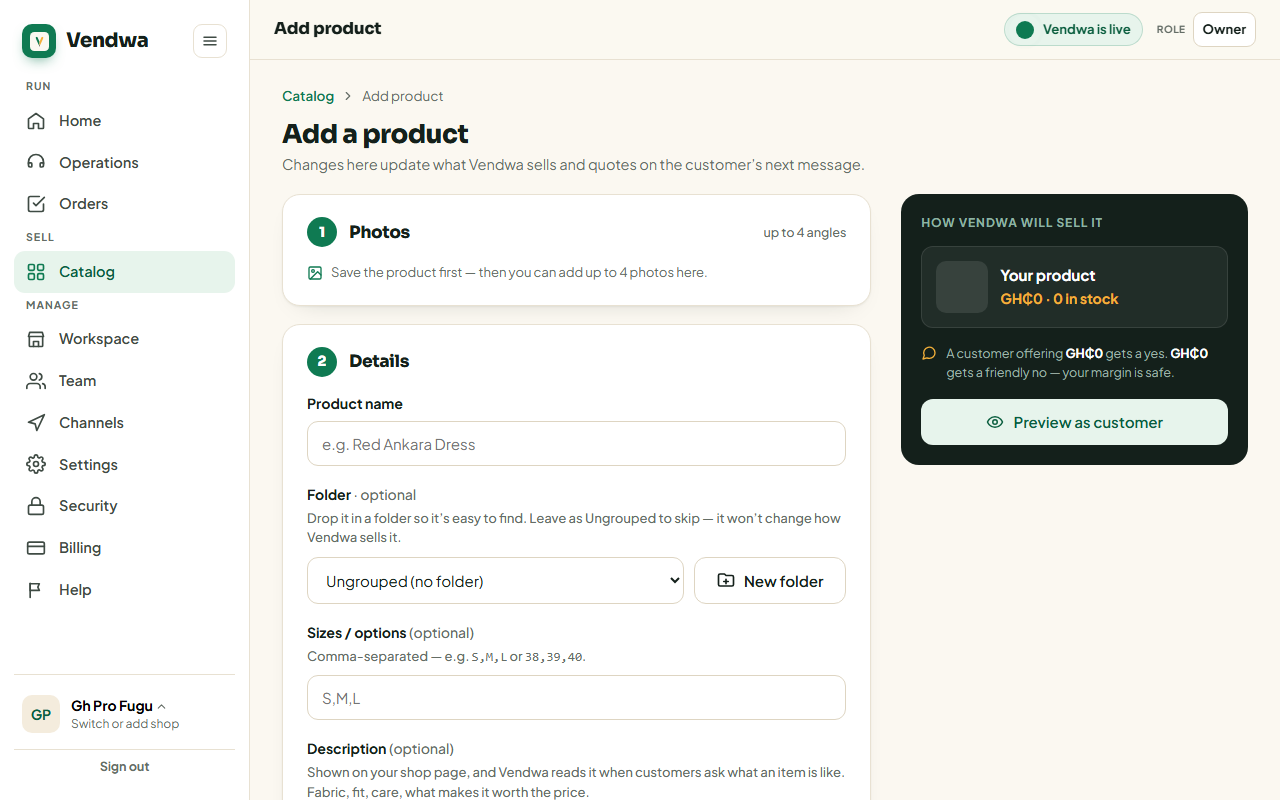Viewport: 1280px width, 800px height.
Task: Click the step 2 Details badge
Action: click(322, 361)
